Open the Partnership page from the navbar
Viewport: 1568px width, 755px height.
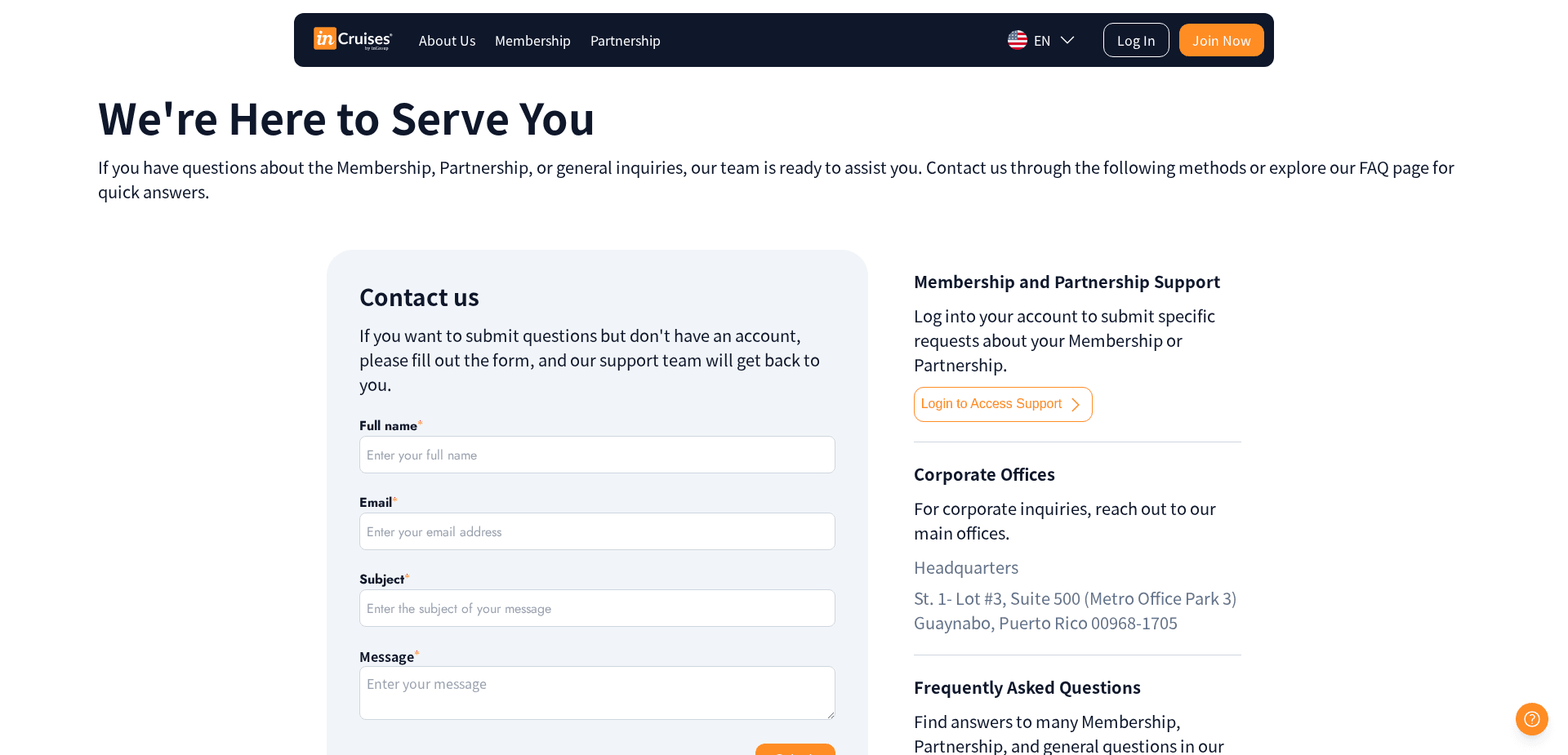tap(625, 40)
